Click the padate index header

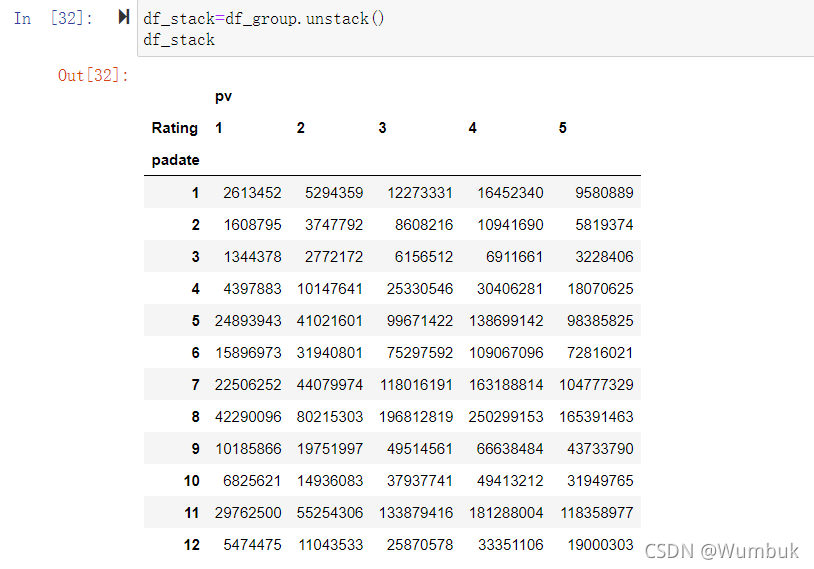[175, 160]
